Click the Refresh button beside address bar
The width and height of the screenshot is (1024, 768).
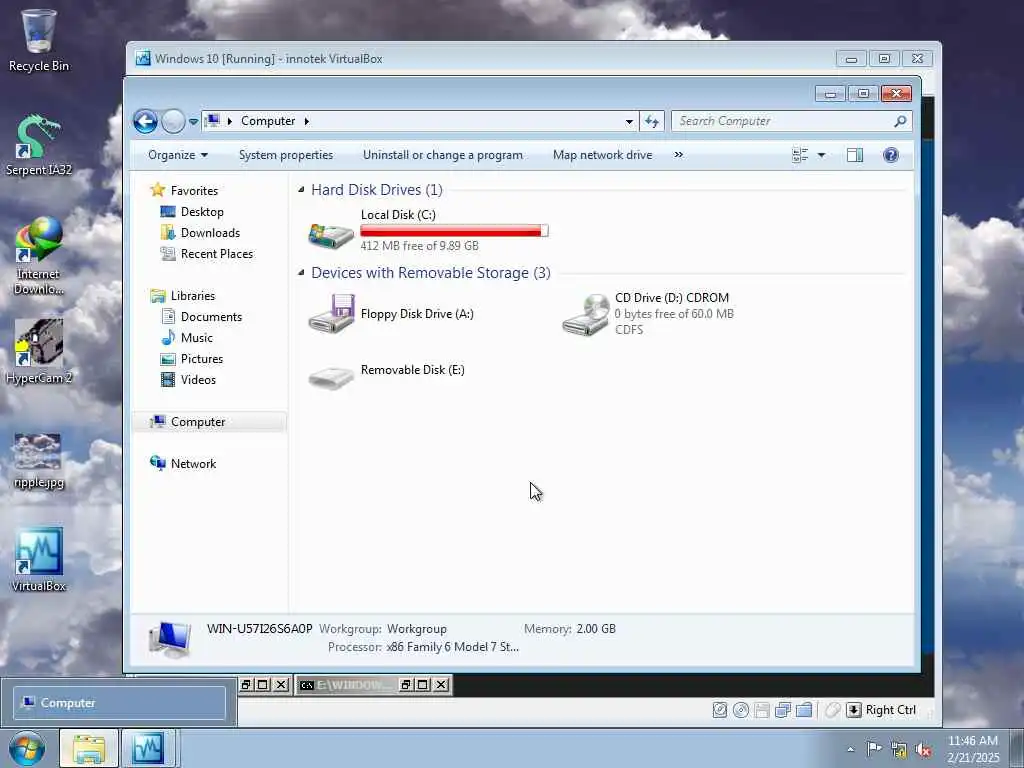(x=652, y=121)
